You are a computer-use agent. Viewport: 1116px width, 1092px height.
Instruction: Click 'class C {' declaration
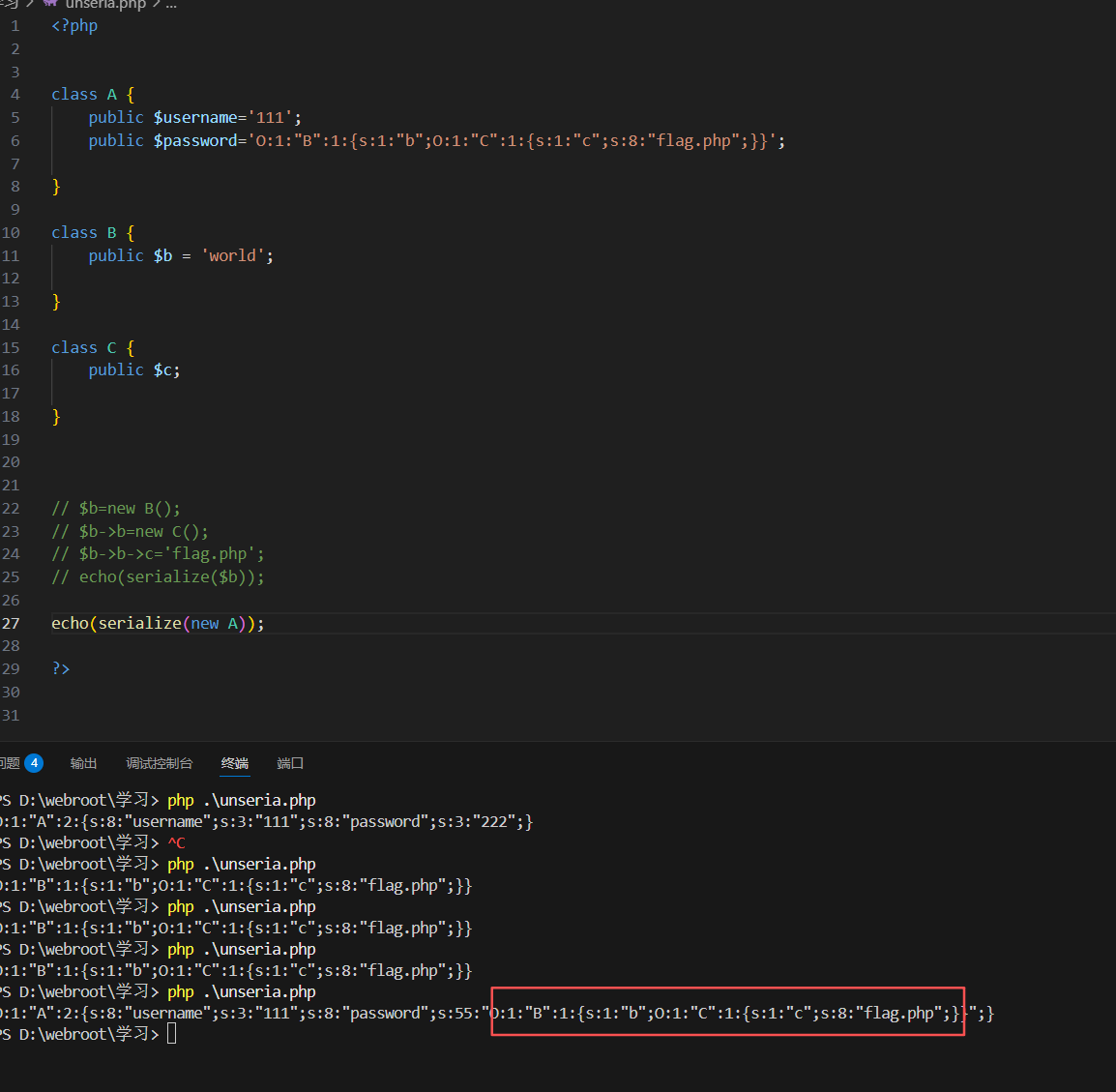click(93, 348)
